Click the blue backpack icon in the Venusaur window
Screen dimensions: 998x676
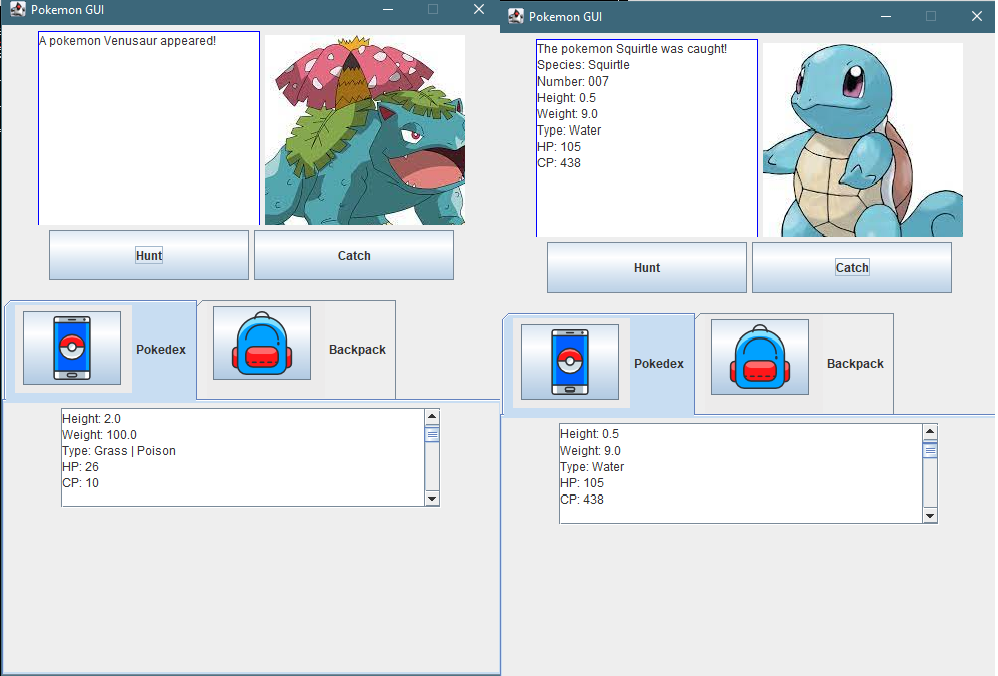pos(261,343)
